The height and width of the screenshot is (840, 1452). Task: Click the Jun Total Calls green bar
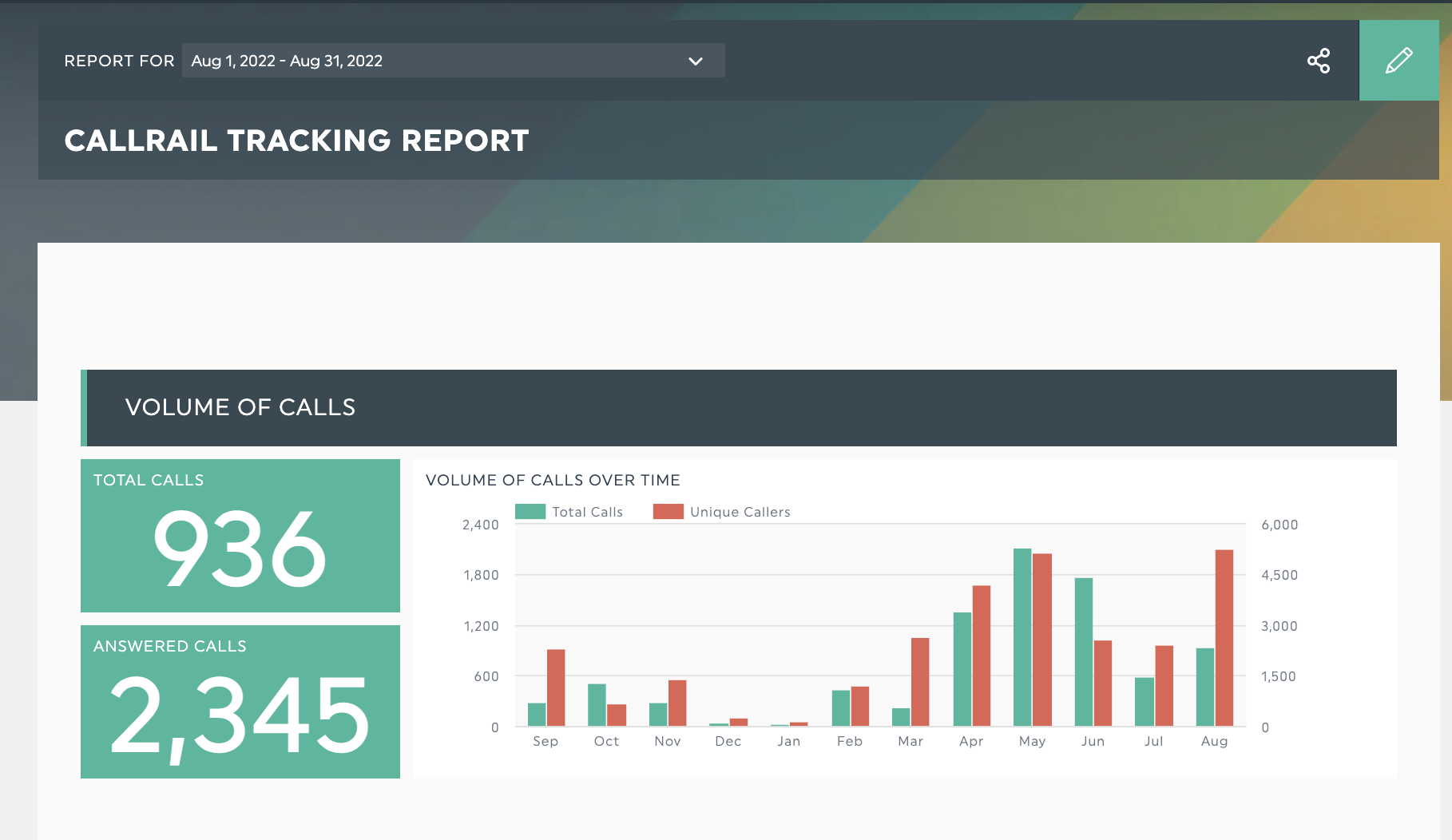point(1084,652)
